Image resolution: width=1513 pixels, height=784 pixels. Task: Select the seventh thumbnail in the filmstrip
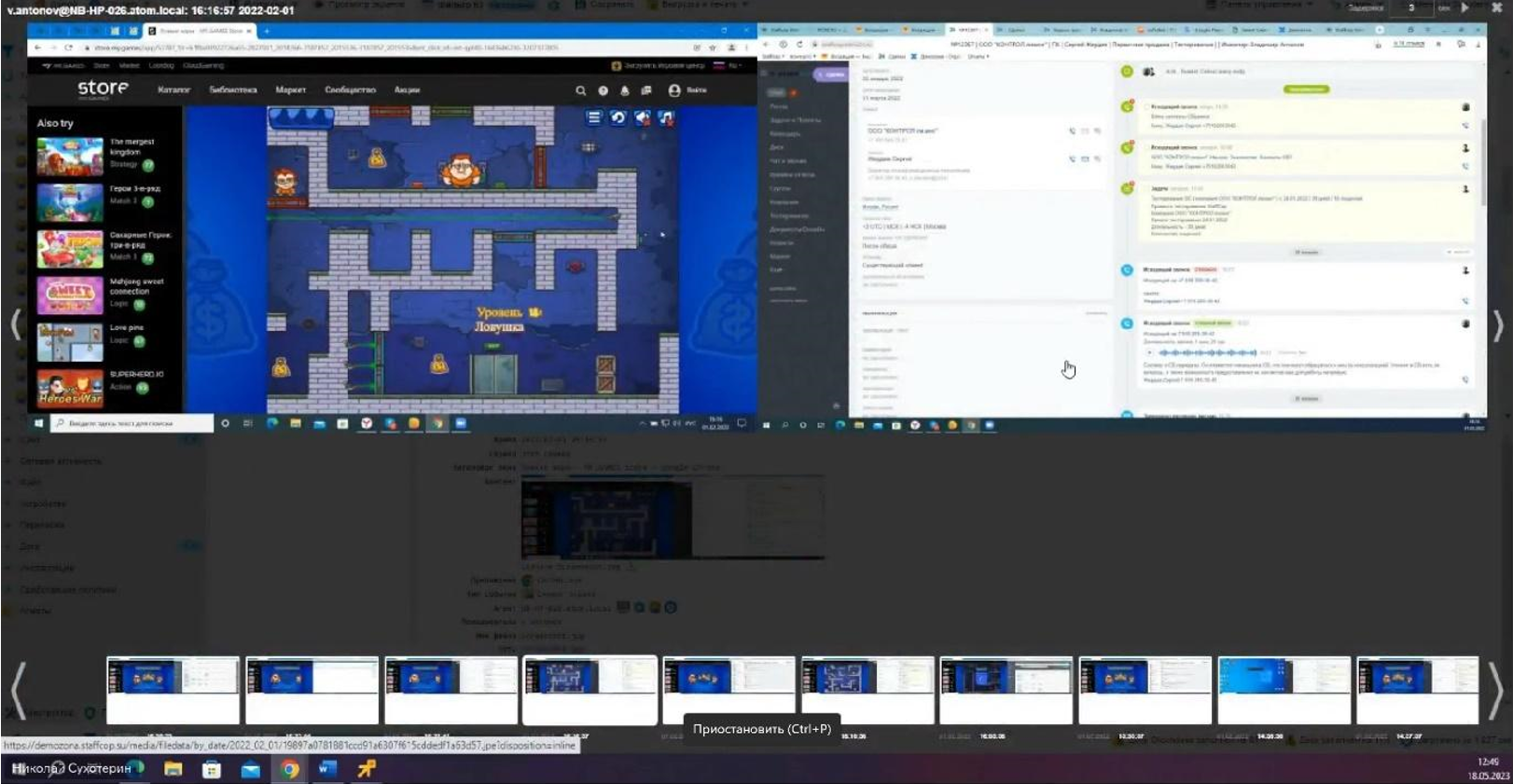(x=1006, y=690)
